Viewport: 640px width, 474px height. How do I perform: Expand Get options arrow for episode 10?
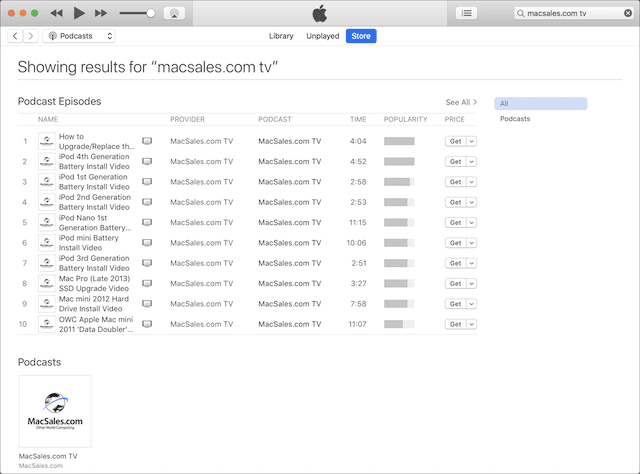pos(472,324)
